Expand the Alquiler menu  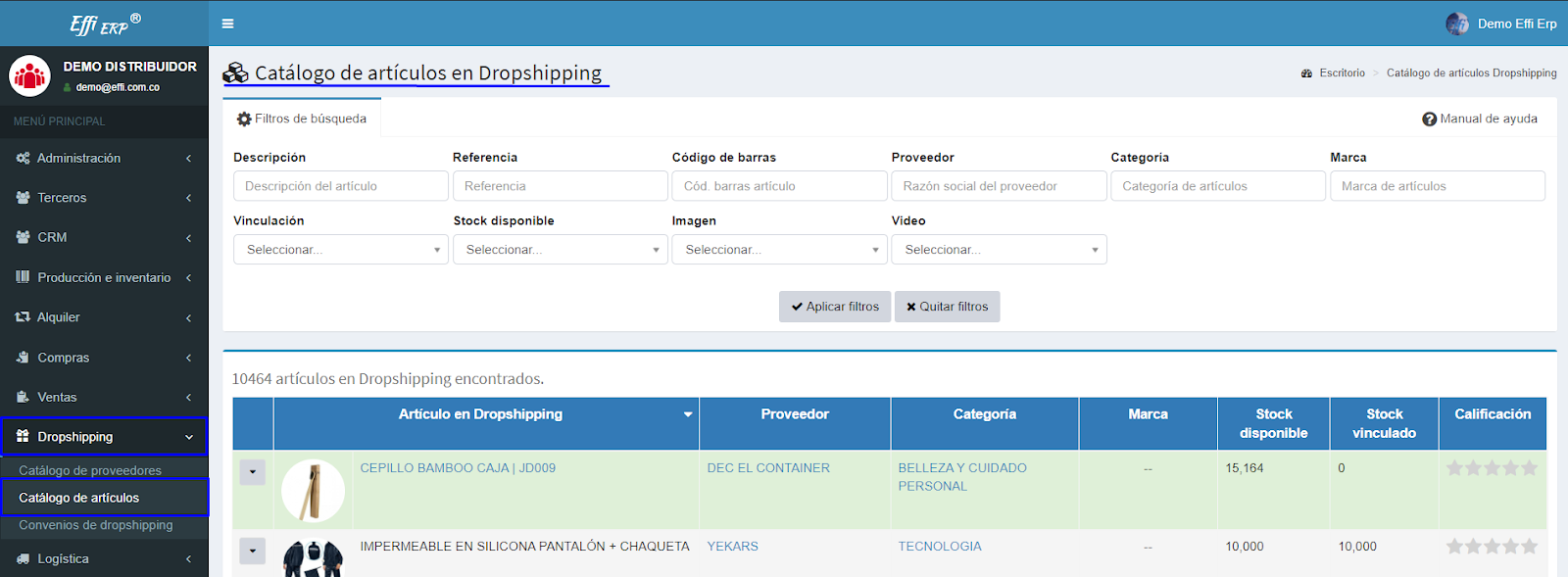click(104, 317)
